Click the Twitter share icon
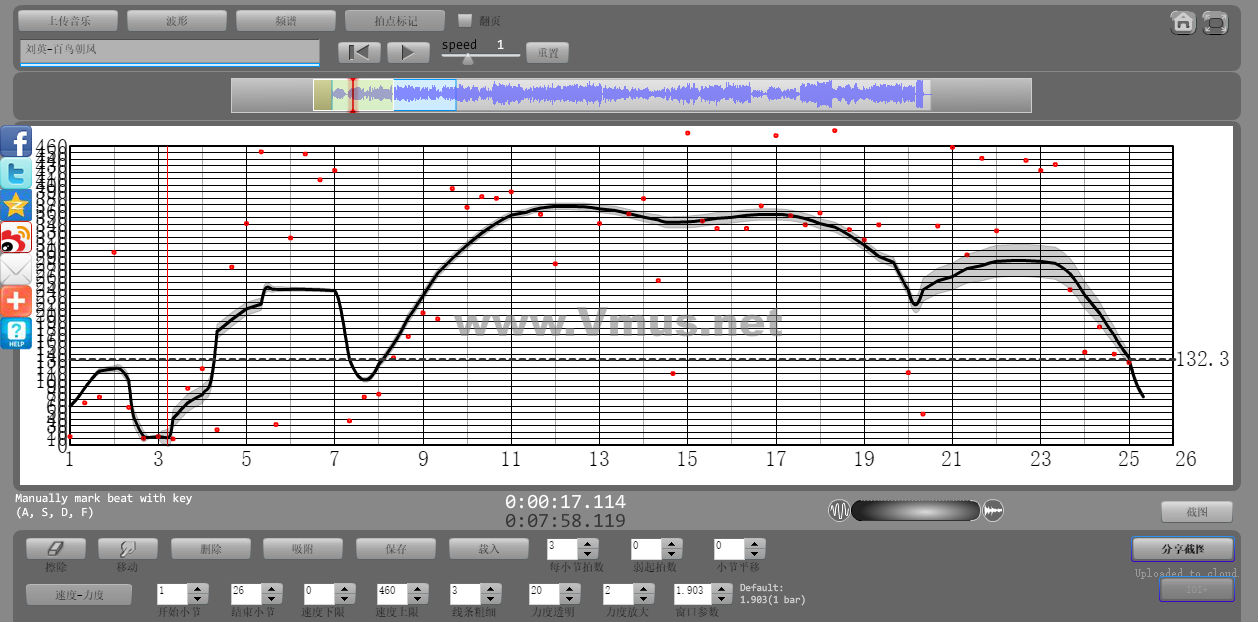 (16, 174)
